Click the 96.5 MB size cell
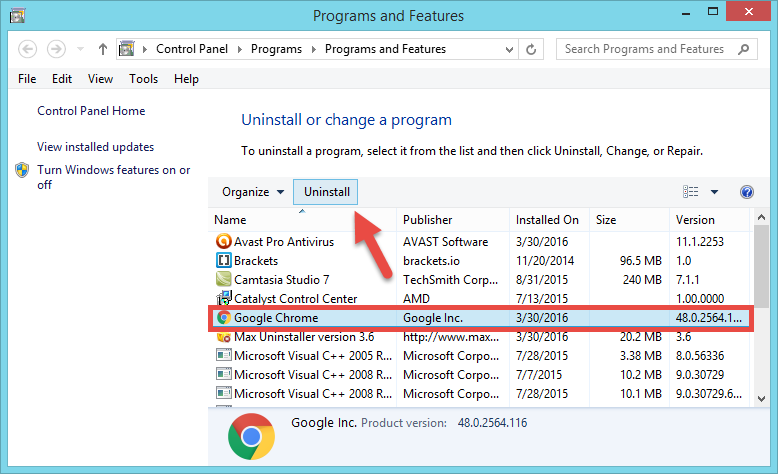The image size is (778, 474). 641,261
